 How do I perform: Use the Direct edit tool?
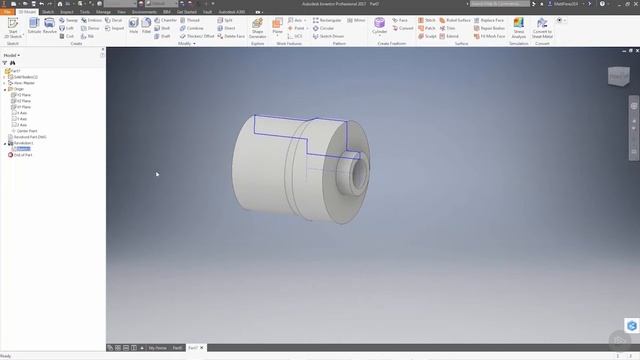(x=226, y=28)
